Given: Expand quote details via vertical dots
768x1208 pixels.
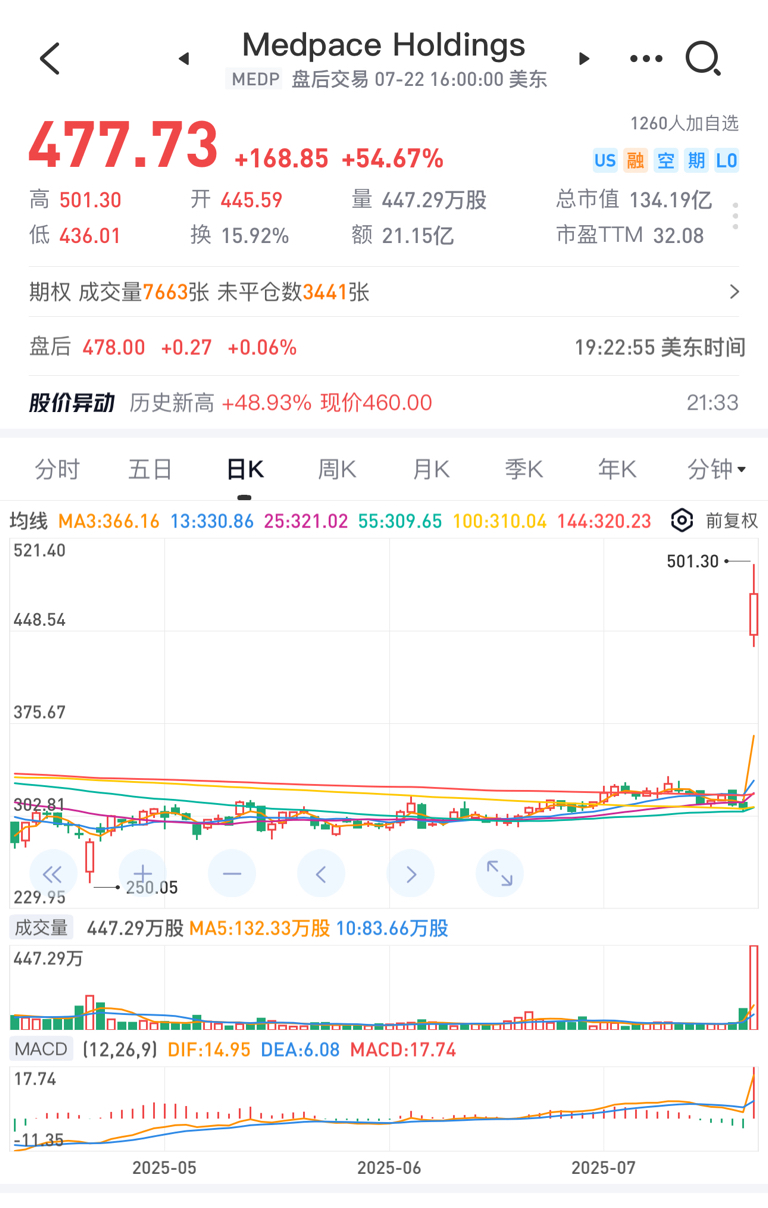Looking at the screenshot, I should click(x=735, y=217).
